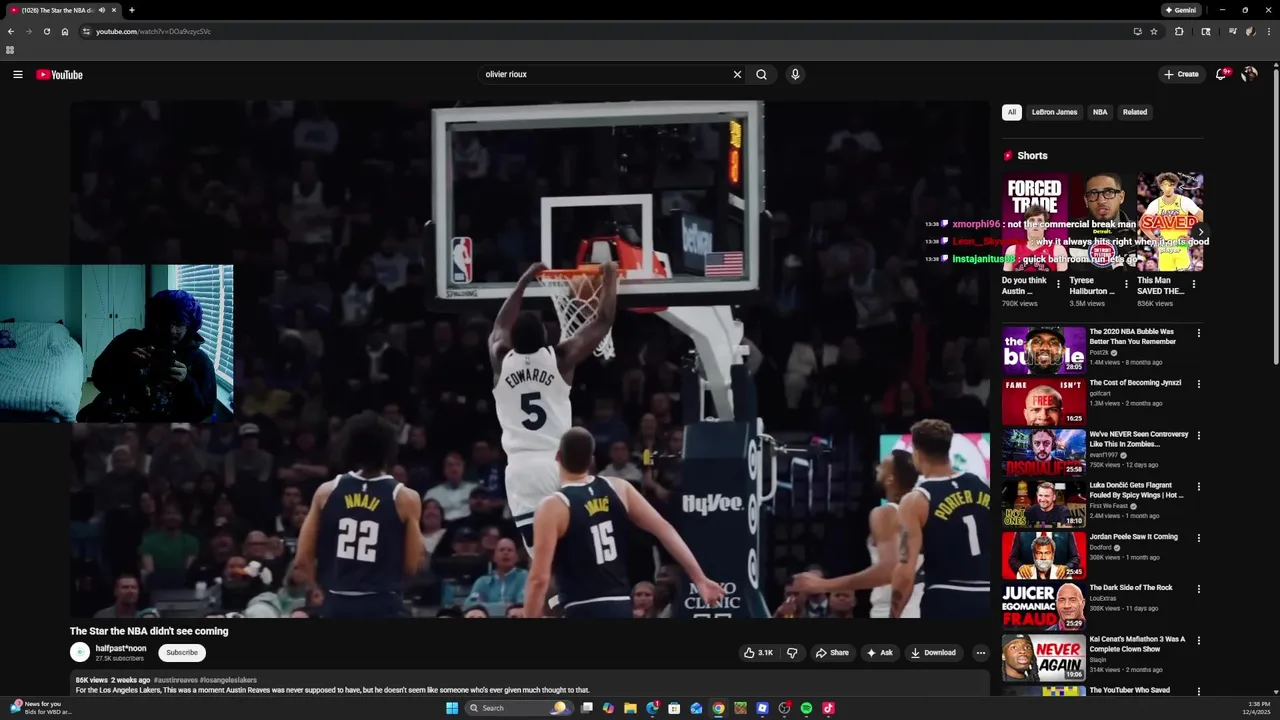
Task: Open Jordan Peele Saw It Coming thumbnail
Action: pyautogui.click(x=1044, y=555)
